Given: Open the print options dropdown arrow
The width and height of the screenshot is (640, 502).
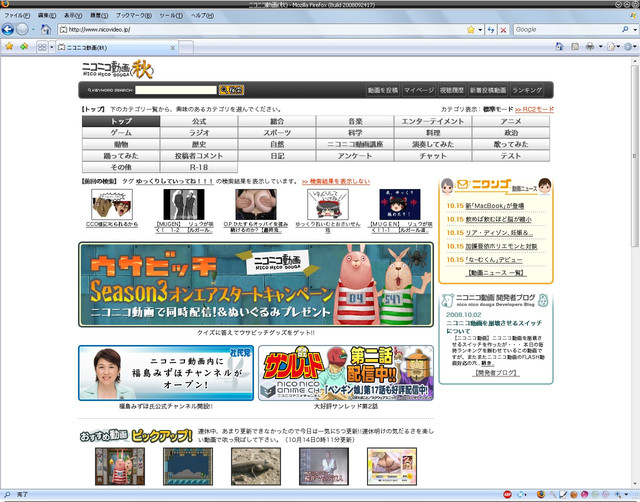Looking at the screenshot, I should click(x=600, y=47).
